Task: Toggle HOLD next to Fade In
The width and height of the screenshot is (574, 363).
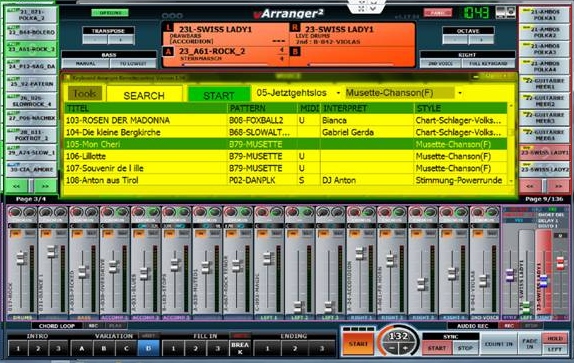Action: click(x=555, y=338)
